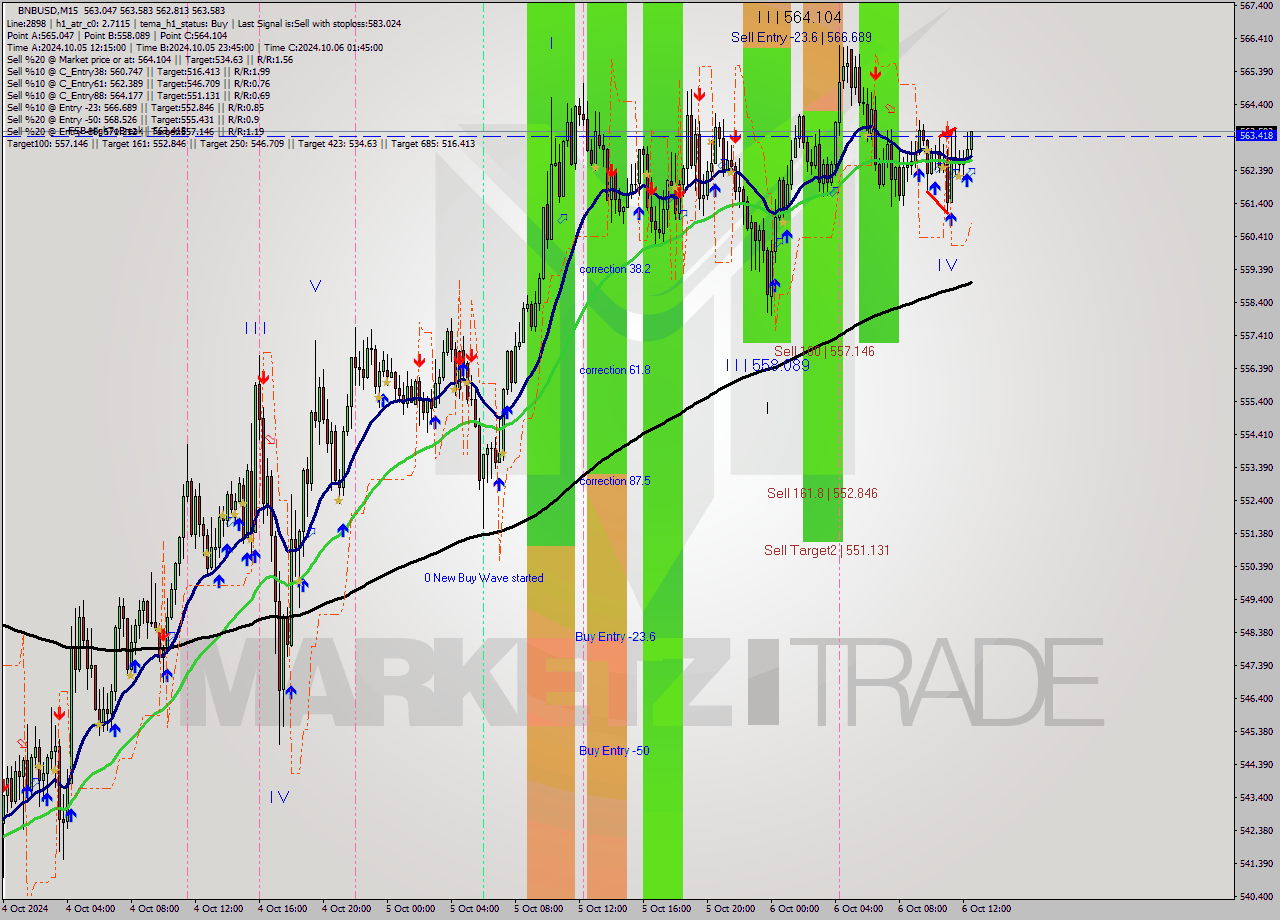Click the 564.400 price axis value
This screenshot has height=920, width=1280.
1256,105
